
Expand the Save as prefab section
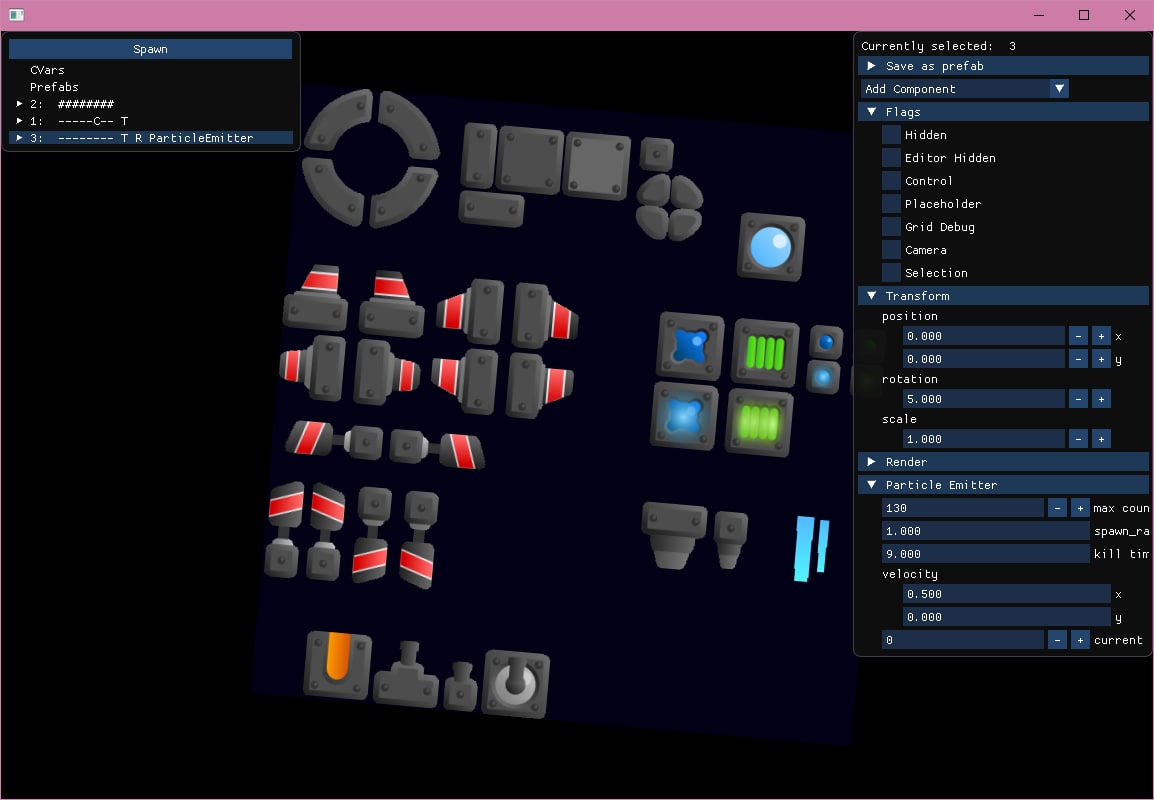coord(1003,66)
